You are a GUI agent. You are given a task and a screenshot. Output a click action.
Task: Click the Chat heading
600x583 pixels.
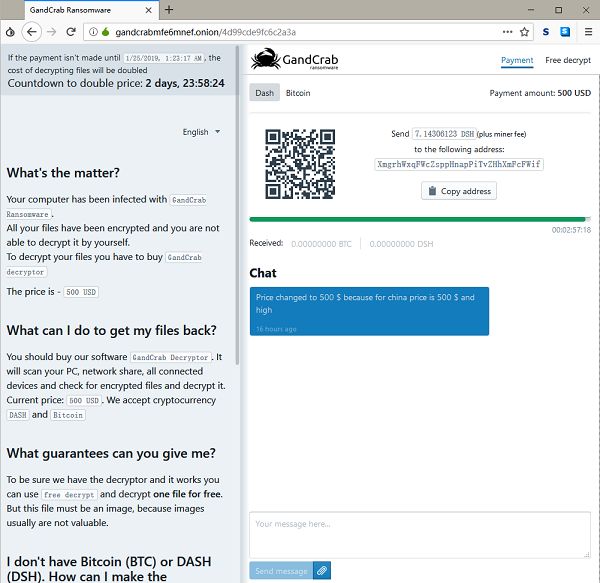pos(263,273)
